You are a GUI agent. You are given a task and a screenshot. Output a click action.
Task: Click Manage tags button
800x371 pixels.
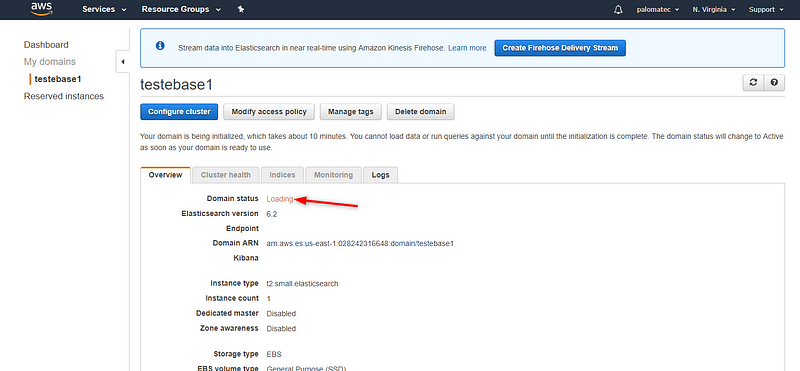tap(351, 112)
